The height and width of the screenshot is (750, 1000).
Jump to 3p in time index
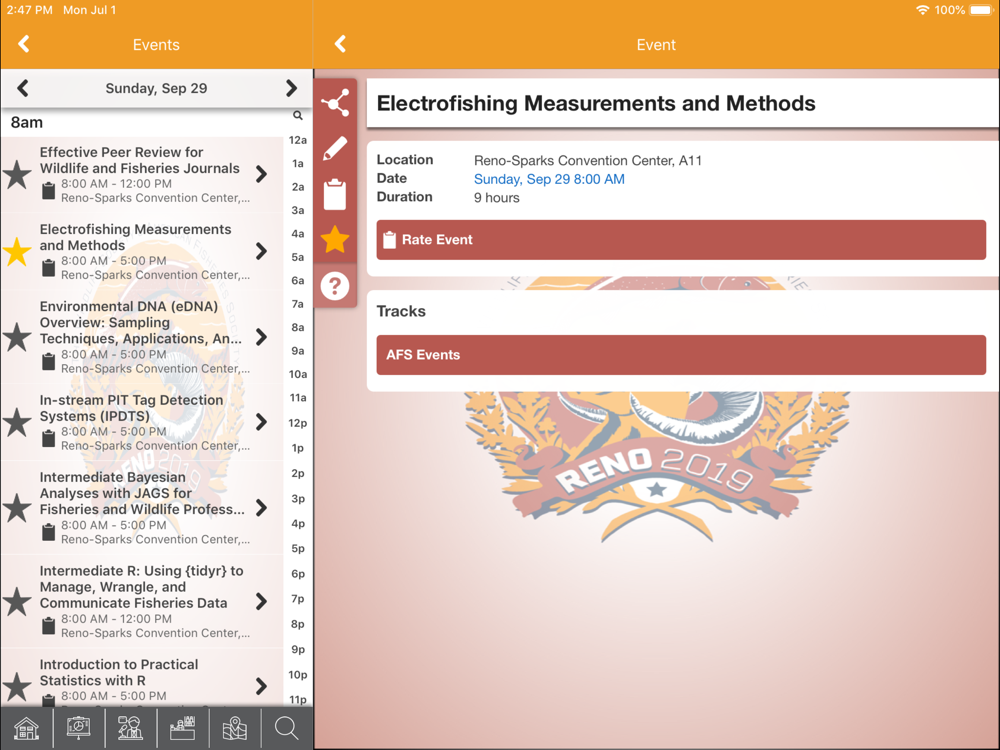(x=298, y=499)
